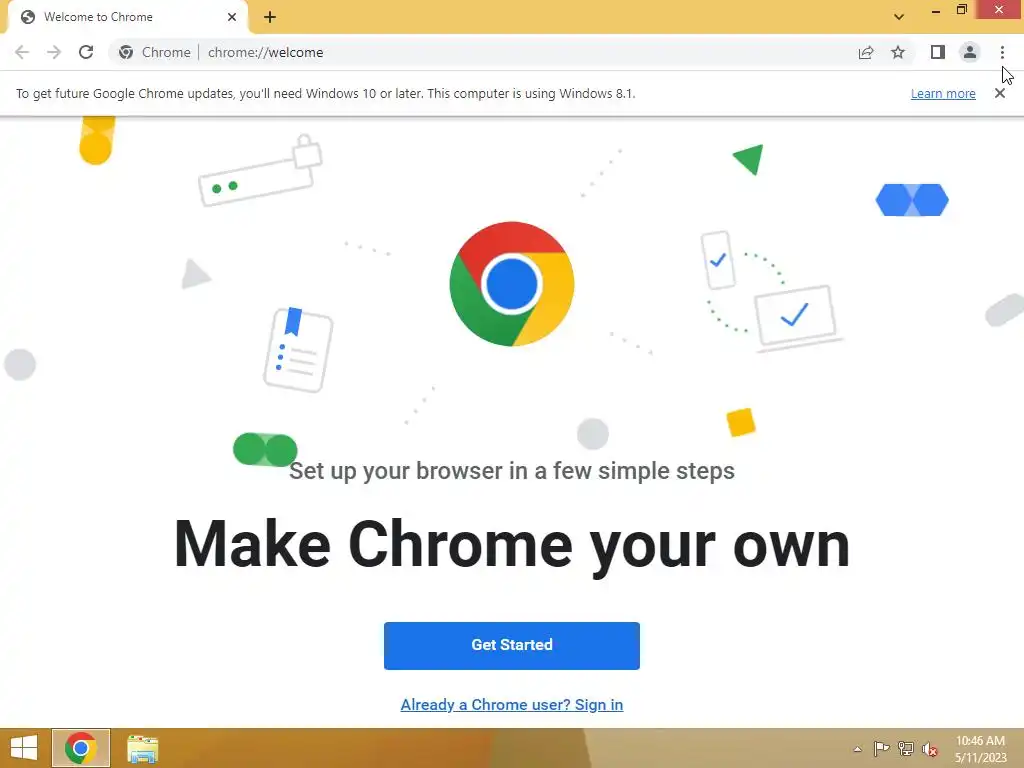Open the Learn more link
Viewport: 1024px width, 768px height.
pyautogui.click(x=943, y=93)
